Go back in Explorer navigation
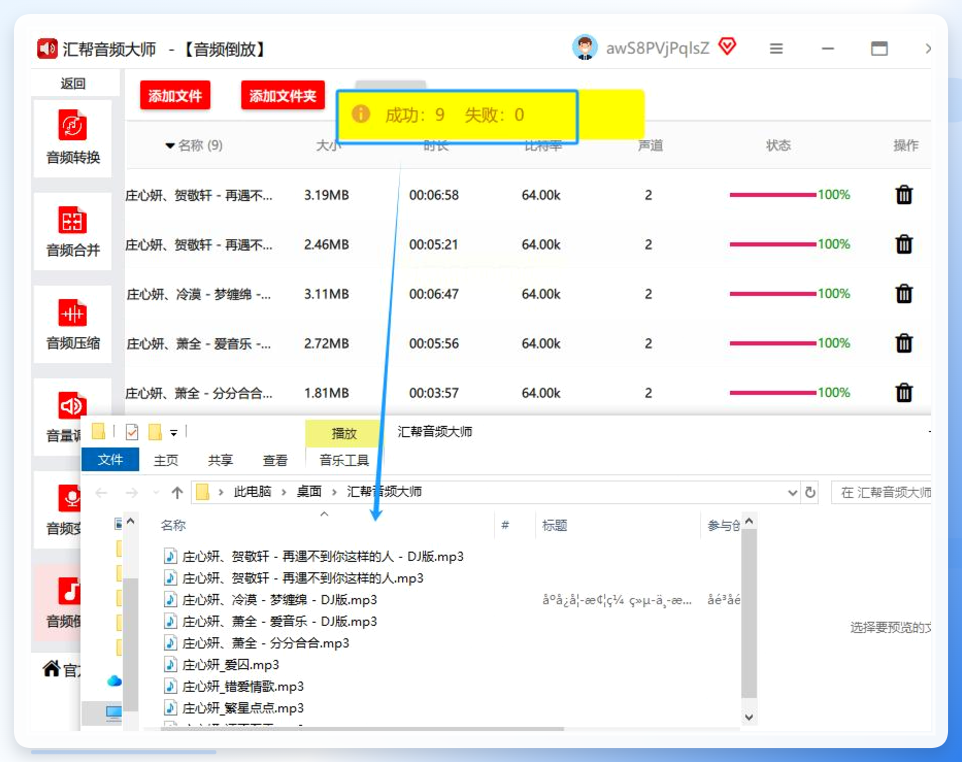Viewport: 962px width, 762px height. (x=102, y=492)
